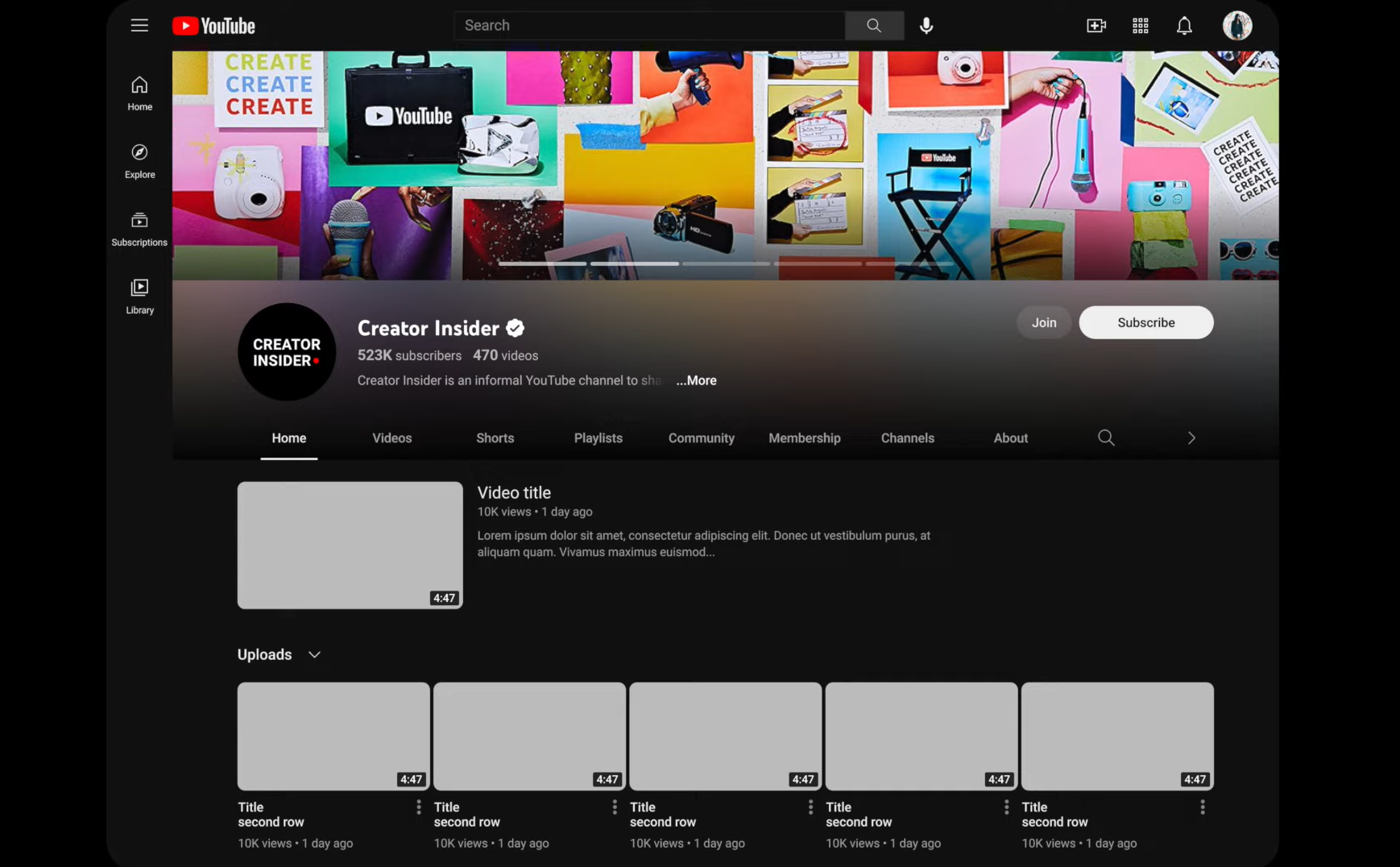Switch to the About tab
Image resolution: width=1400 pixels, height=867 pixels.
1011,438
